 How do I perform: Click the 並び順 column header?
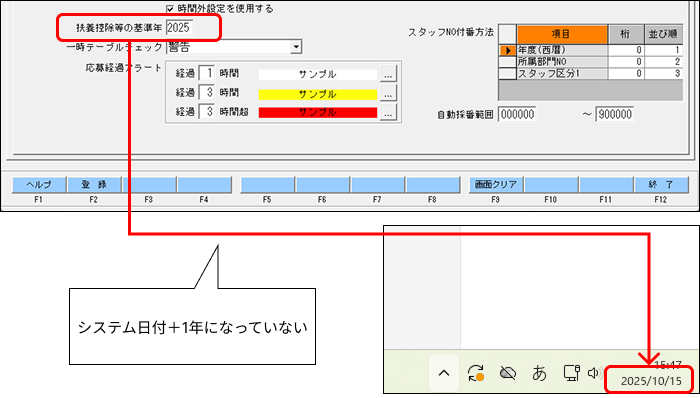click(x=663, y=34)
